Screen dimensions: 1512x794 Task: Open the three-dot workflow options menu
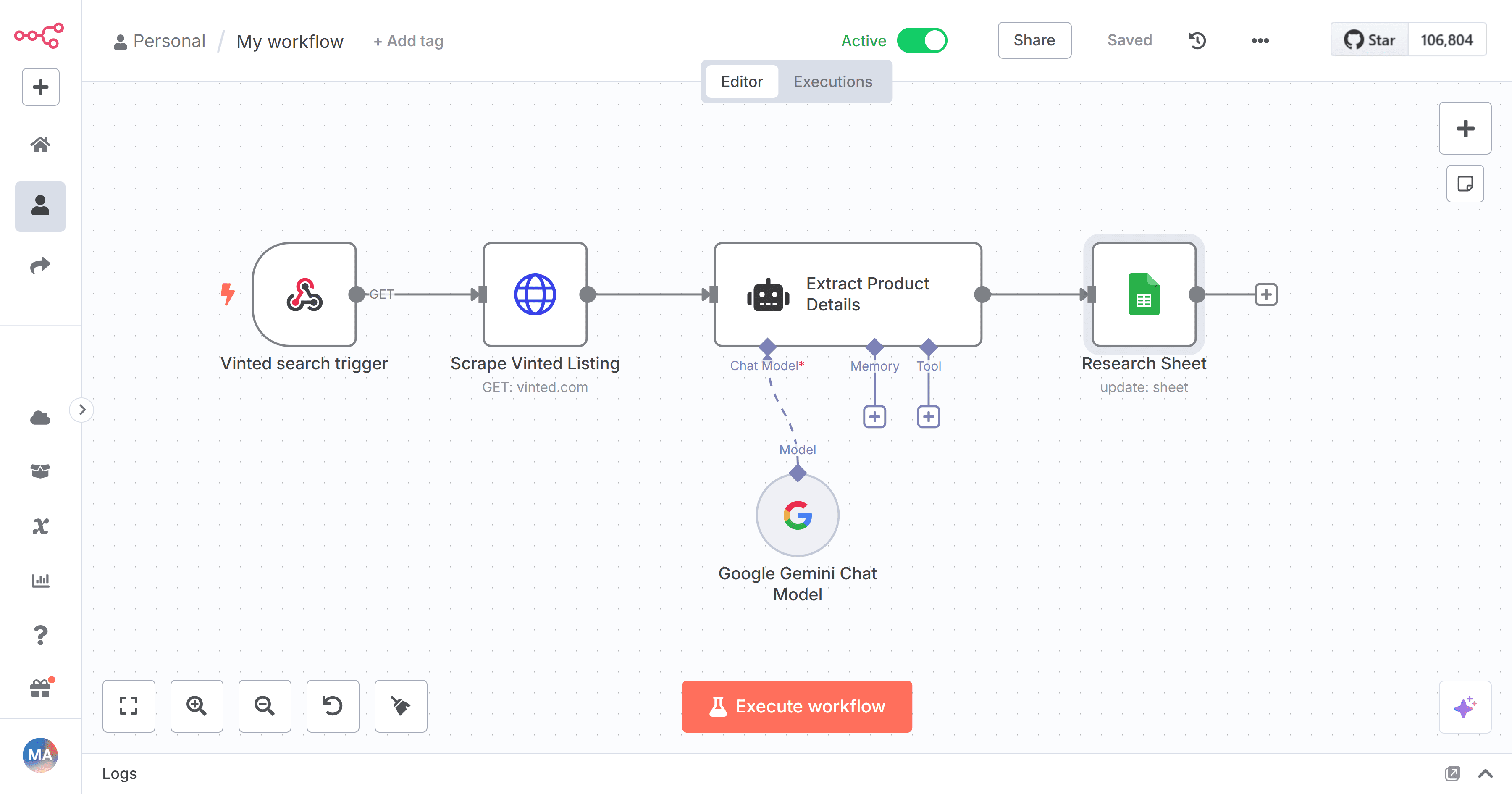(x=1260, y=40)
